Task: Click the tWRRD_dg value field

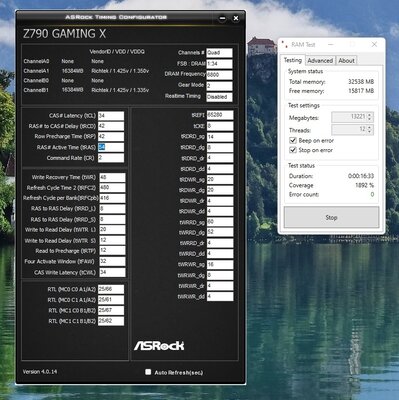Action: point(220,232)
